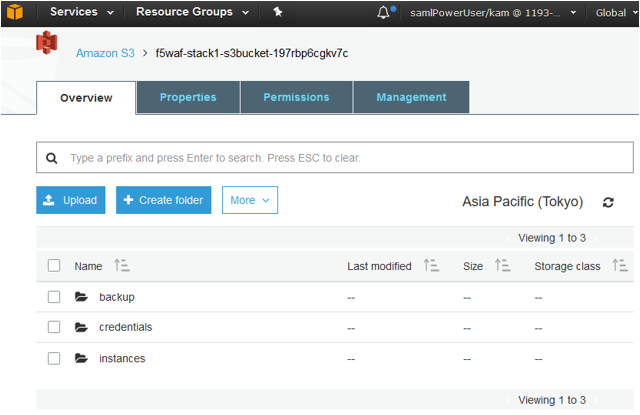
Task: Sort by Size column sort icon
Action: click(x=502, y=266)
